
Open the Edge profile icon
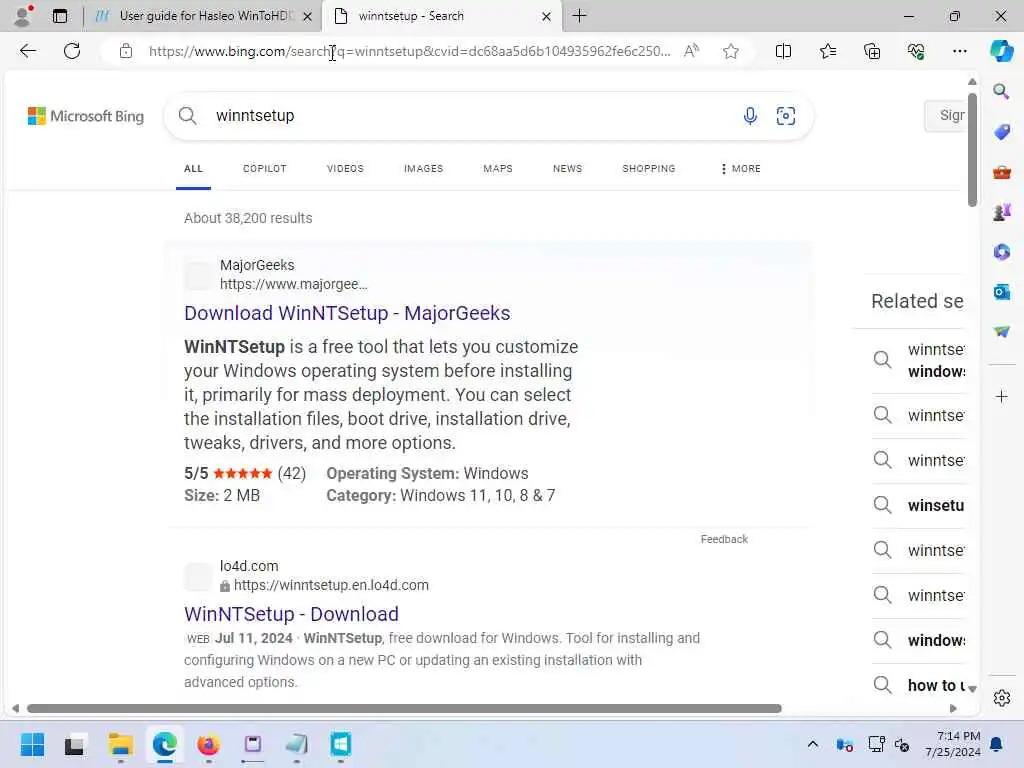coord(22,16)
